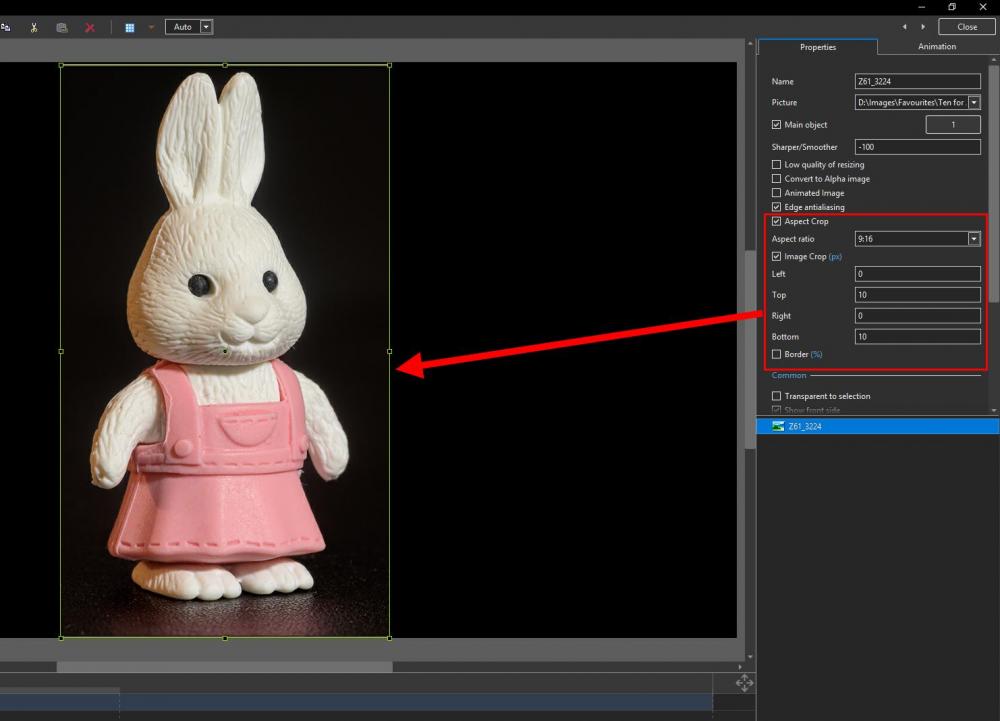
Task: Click the Close button
Action: (967, 27)
